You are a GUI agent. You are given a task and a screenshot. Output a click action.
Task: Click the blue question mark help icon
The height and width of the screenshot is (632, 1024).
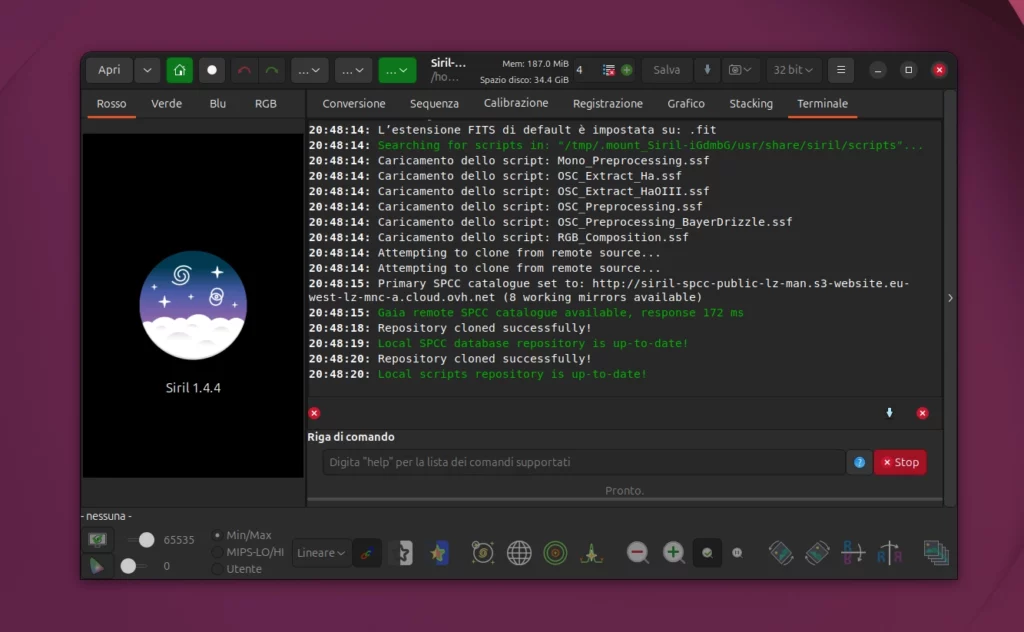click(x=859, y=462)
